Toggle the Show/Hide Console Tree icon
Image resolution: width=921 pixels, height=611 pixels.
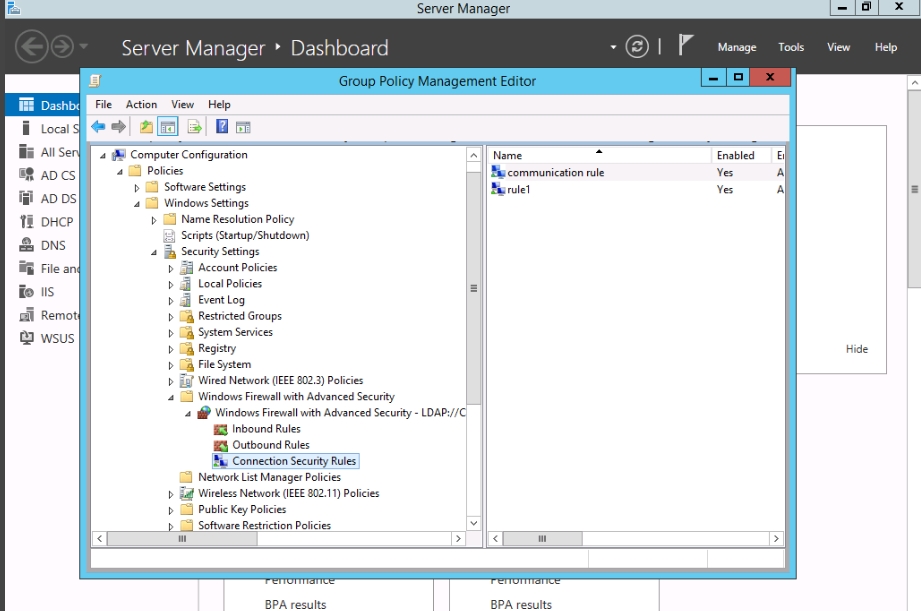point(168,126)
